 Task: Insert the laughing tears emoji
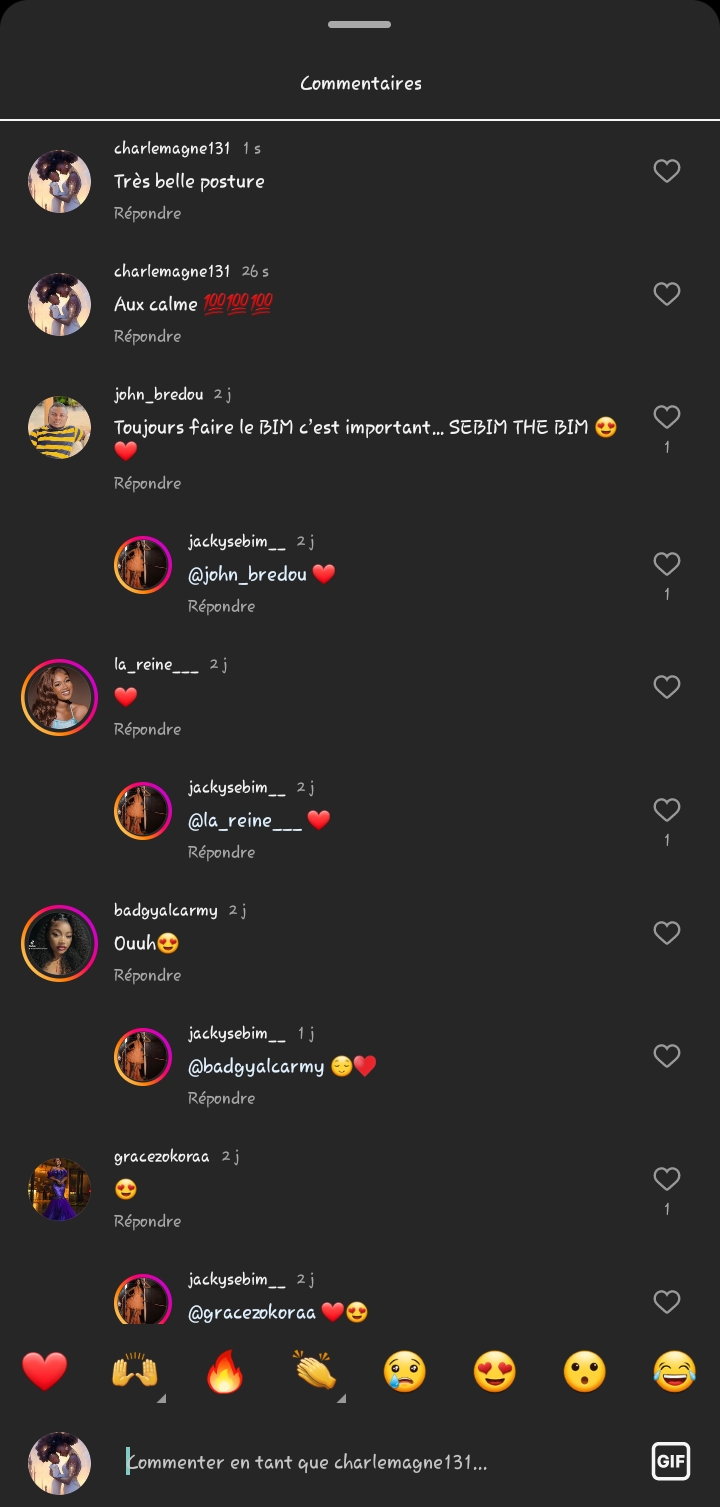[674, 1371]
